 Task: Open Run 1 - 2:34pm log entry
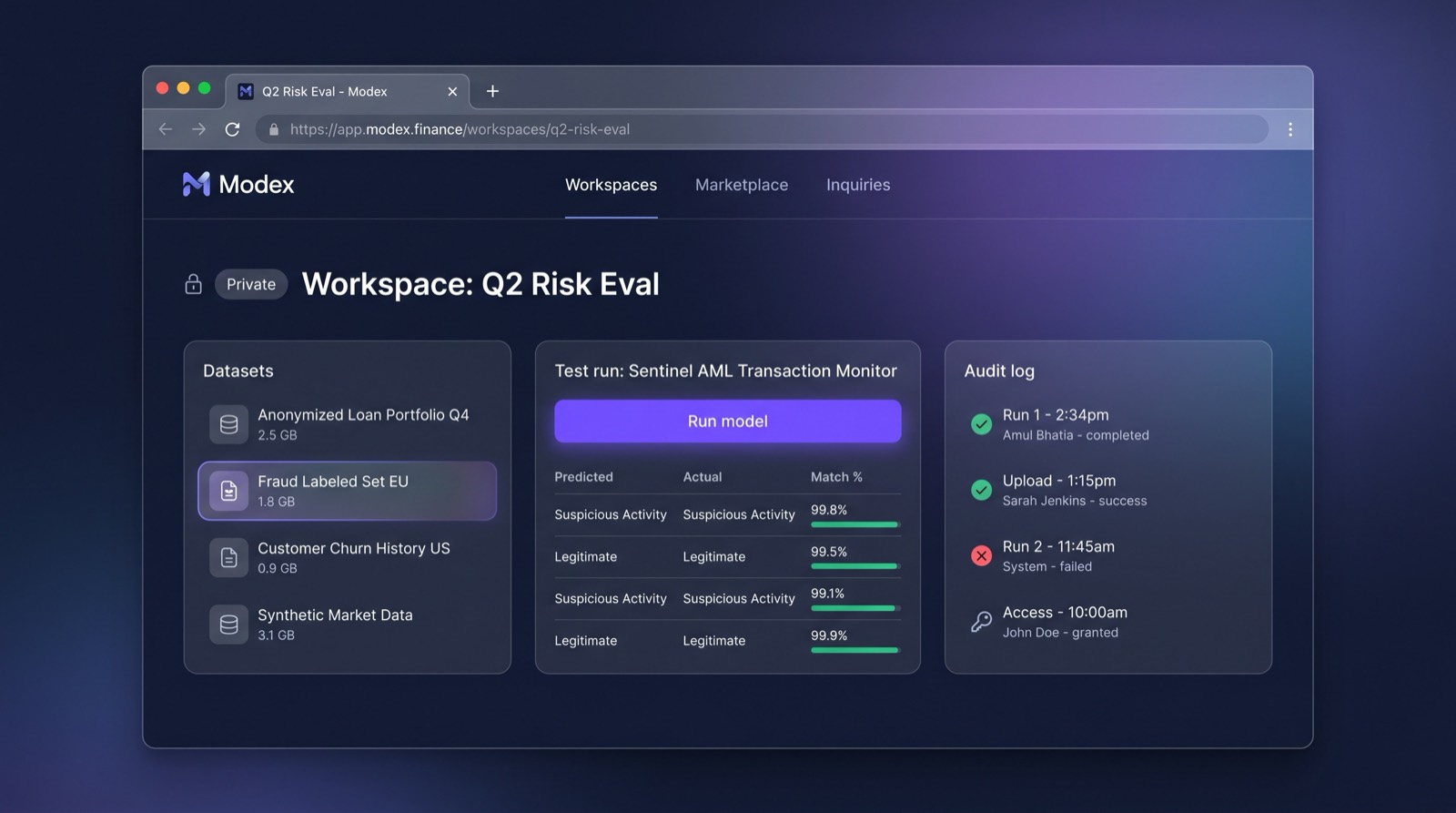[1108, 424]
